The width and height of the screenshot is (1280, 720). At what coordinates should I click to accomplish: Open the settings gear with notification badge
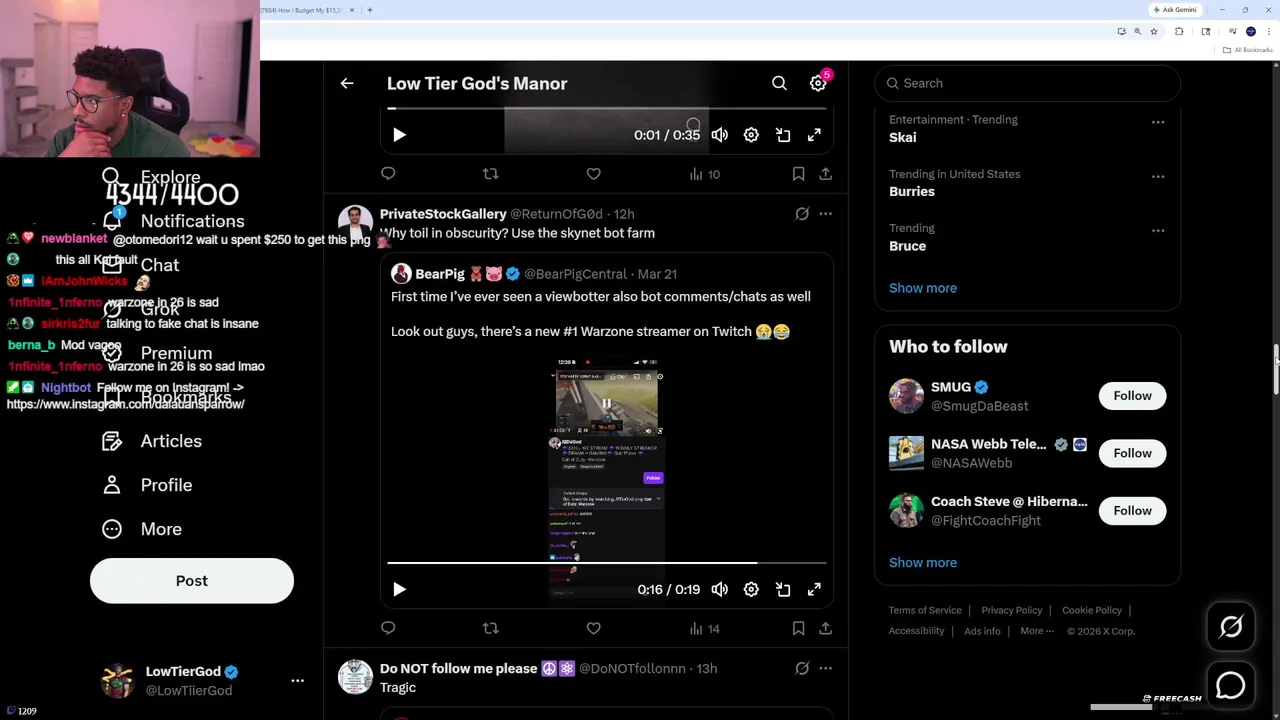pos(818,84)
